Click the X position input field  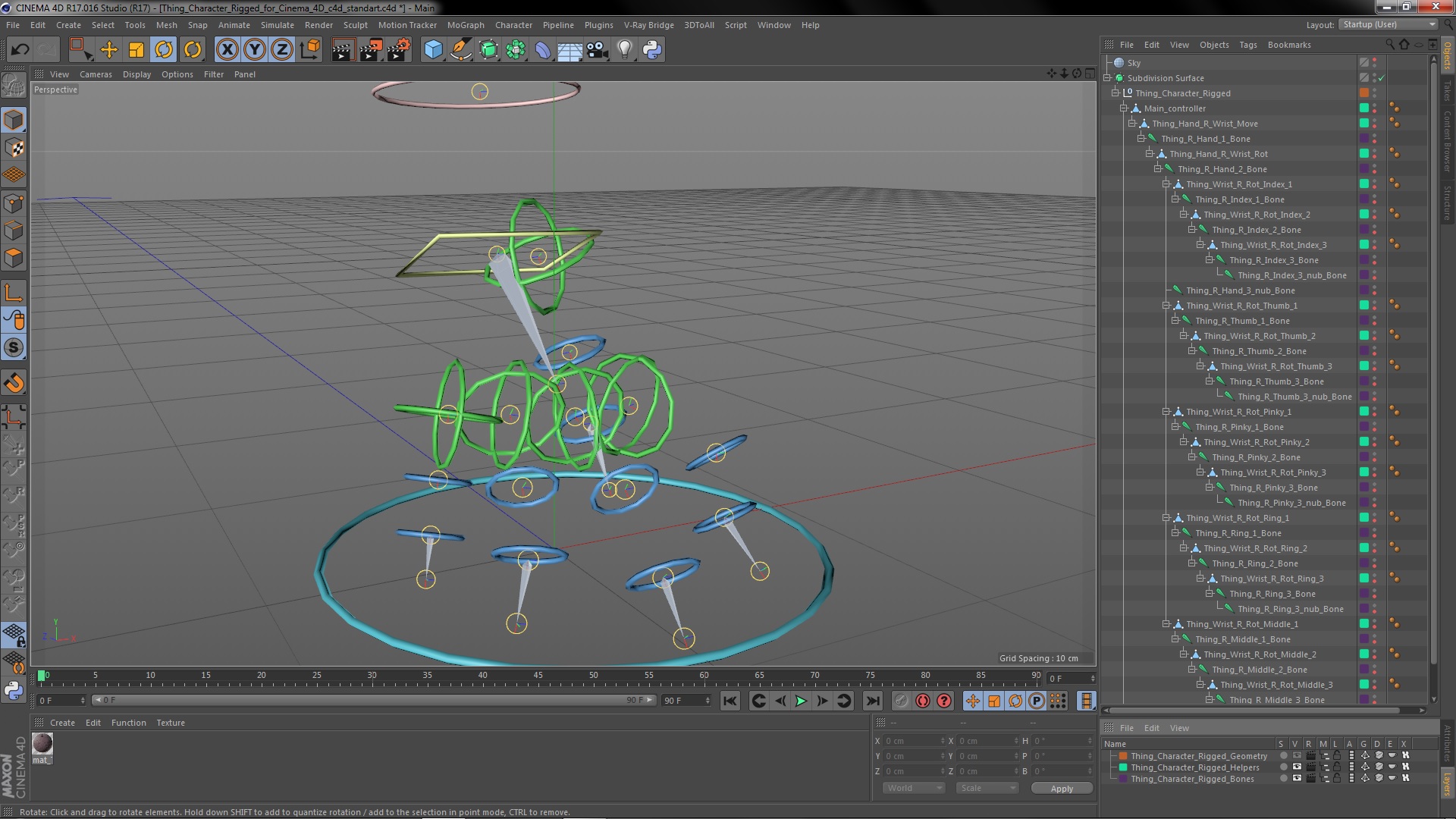[914, 741]
